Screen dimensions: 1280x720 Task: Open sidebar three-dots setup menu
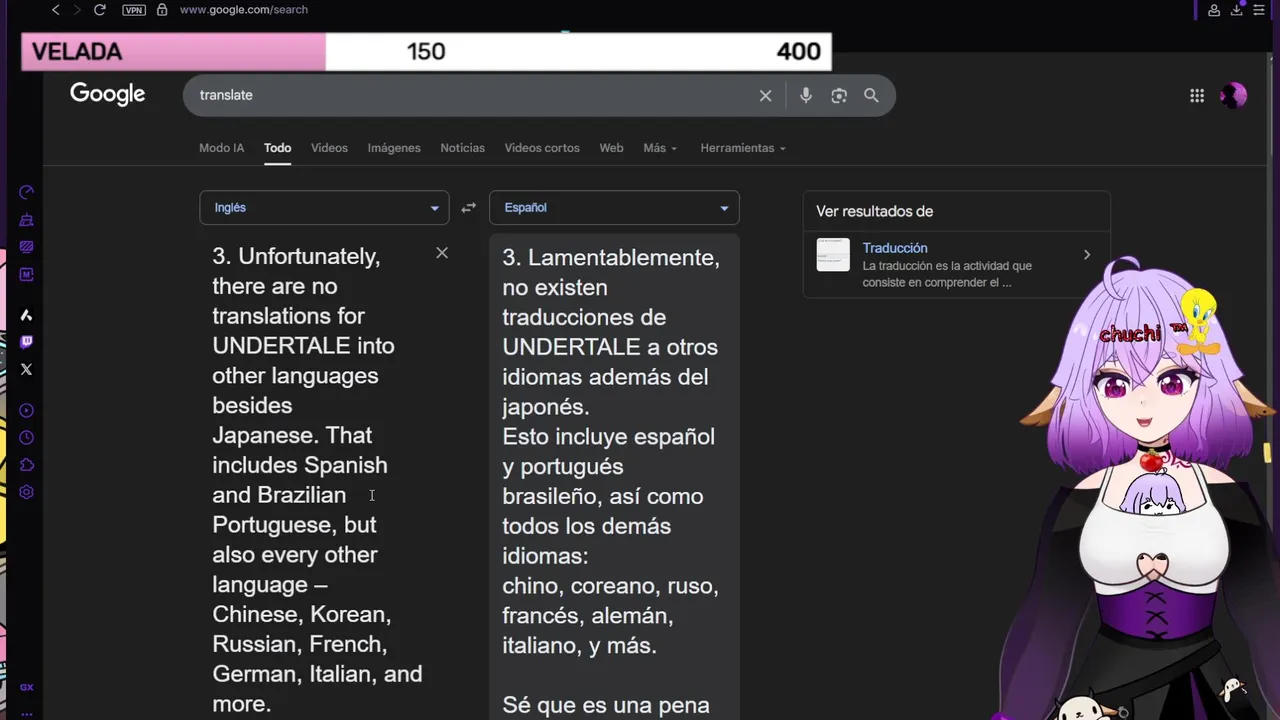pos(27,713)
